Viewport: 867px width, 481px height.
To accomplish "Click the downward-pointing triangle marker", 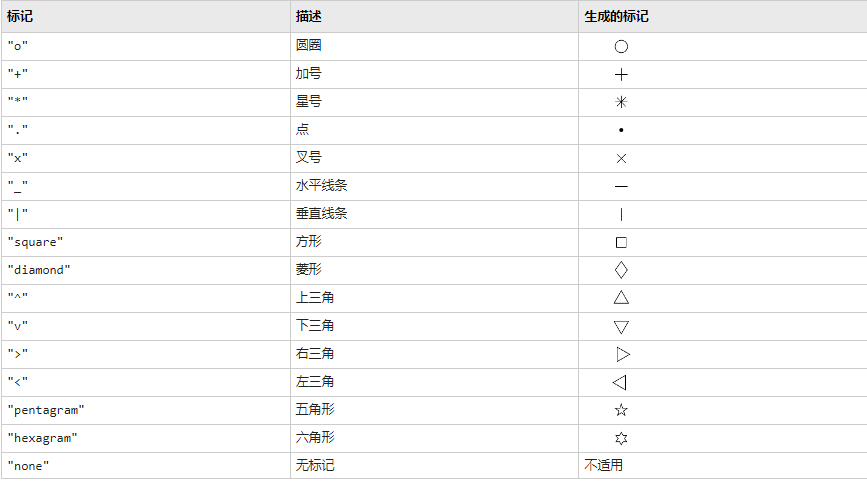I will click(621, 327).
